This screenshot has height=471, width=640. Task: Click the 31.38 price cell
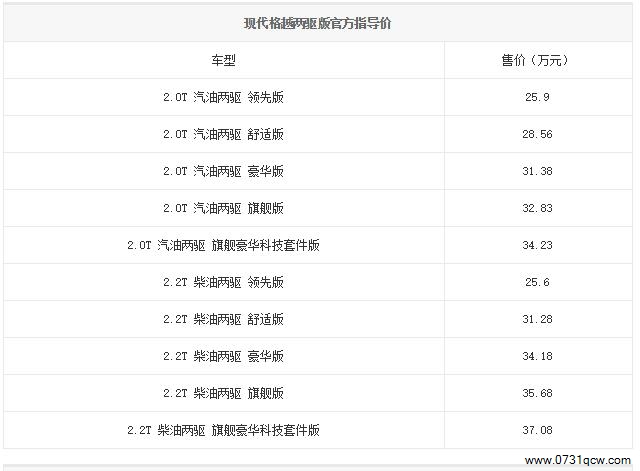[537, 171]
